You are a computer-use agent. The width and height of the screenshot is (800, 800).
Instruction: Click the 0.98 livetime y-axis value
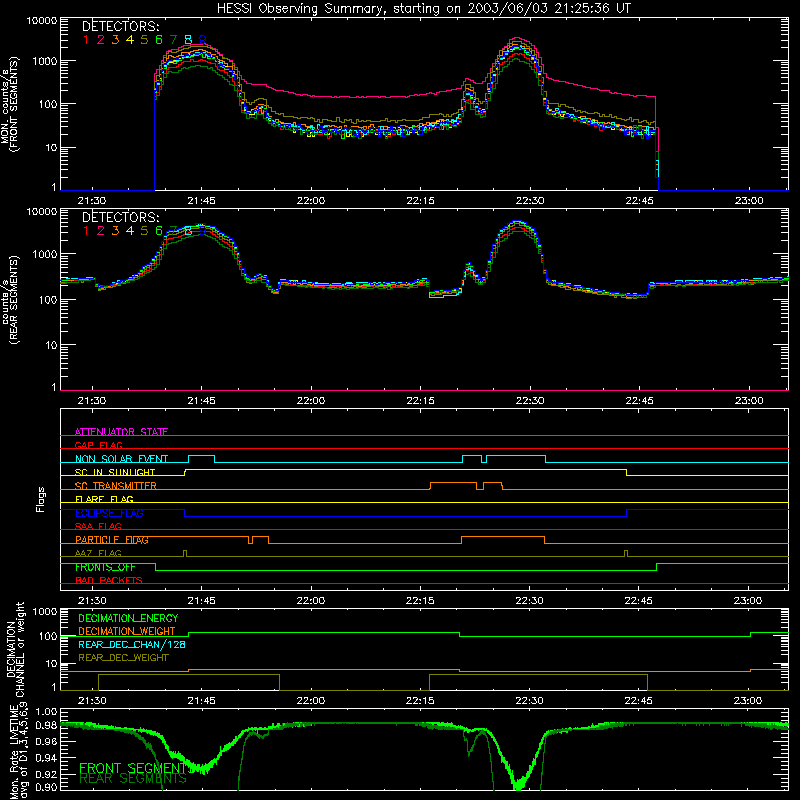pyautogui.click(x=46, y=726)
